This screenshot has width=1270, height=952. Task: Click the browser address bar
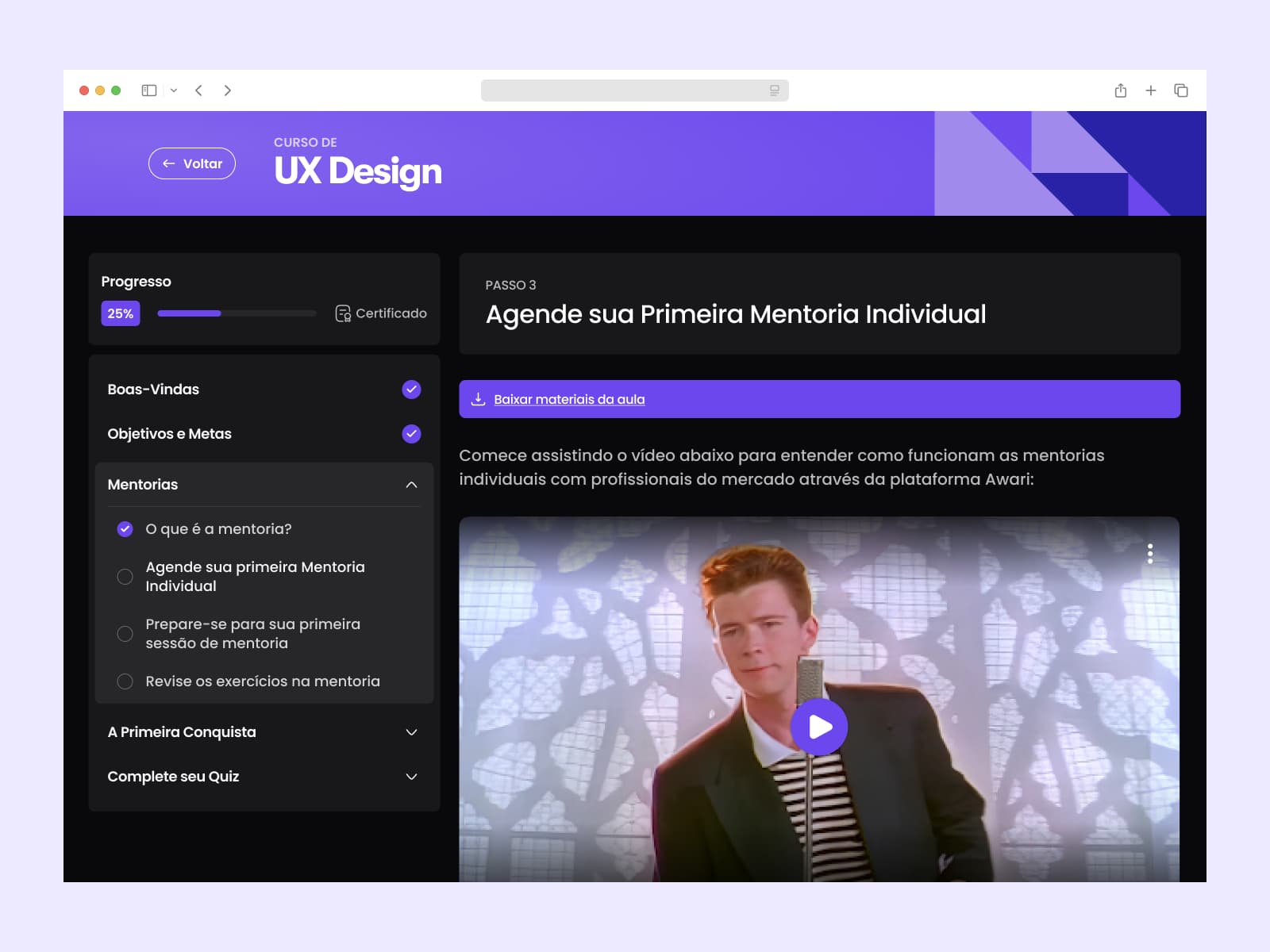coord(635,90)
